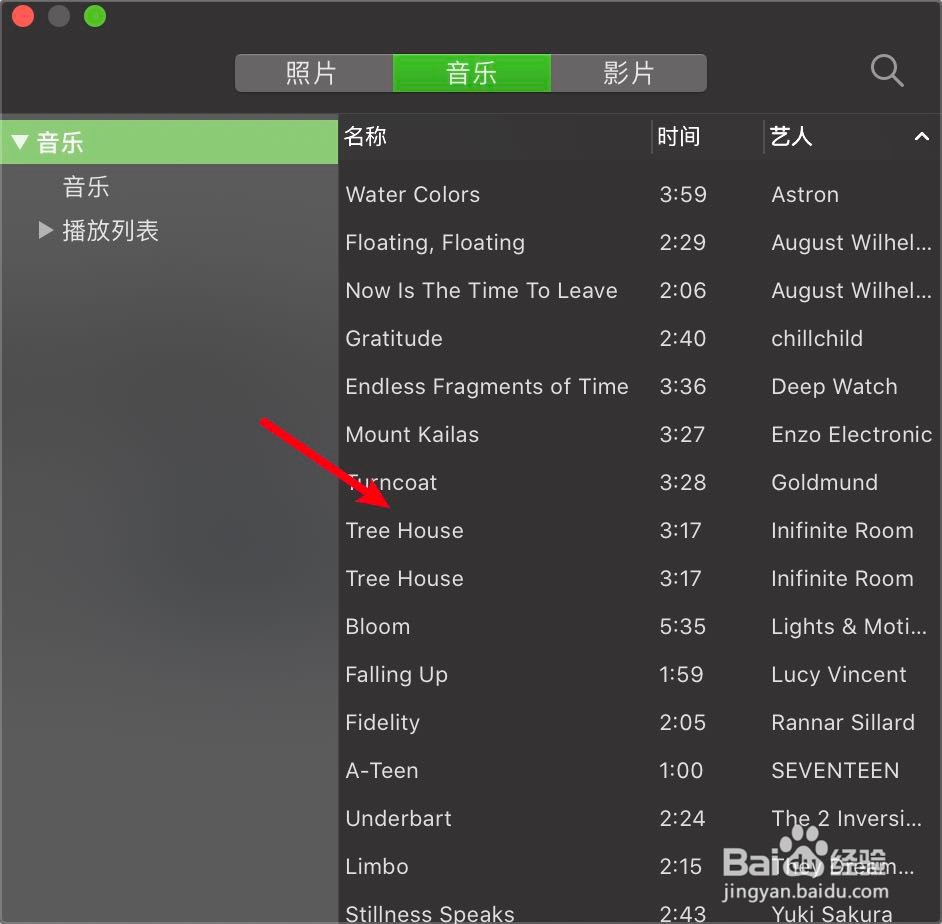Select the song Limbo
Image resolution: width=942 pixels, height=924 pixels.
[x=377, y=867]
